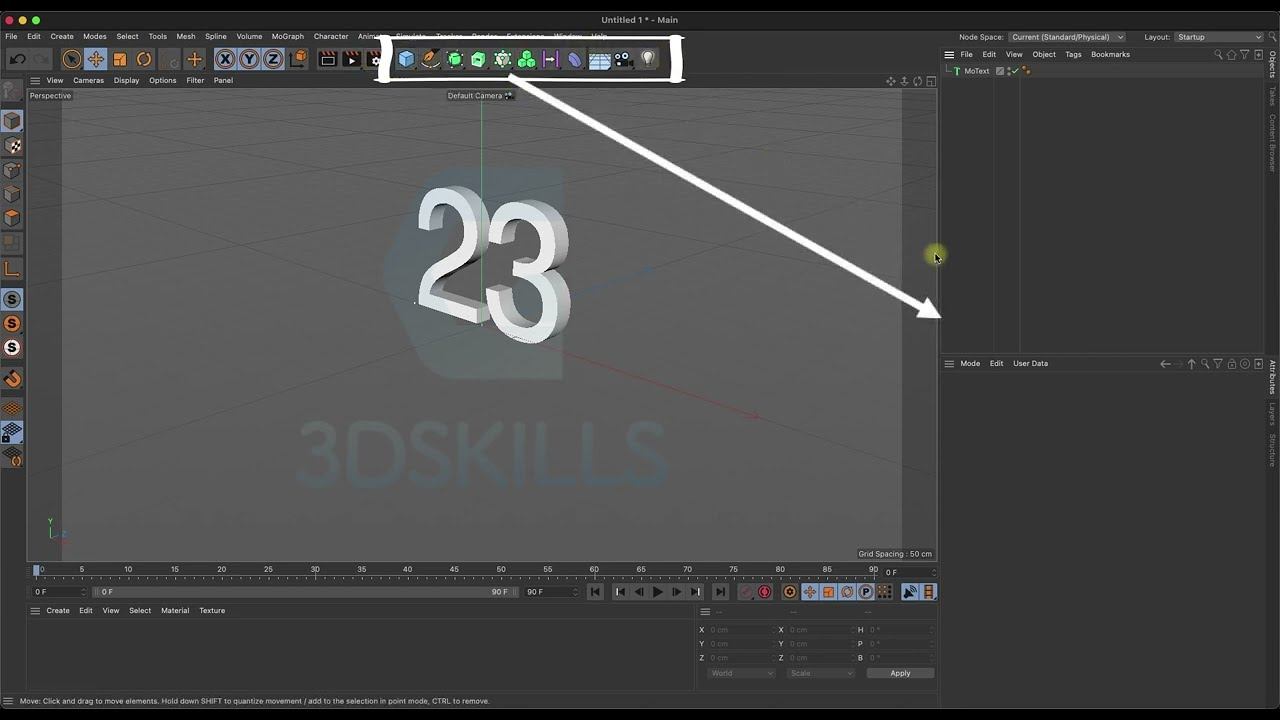
Task: Toggle Parameter keyframe recording P icon
Action: tap(866, 592)
